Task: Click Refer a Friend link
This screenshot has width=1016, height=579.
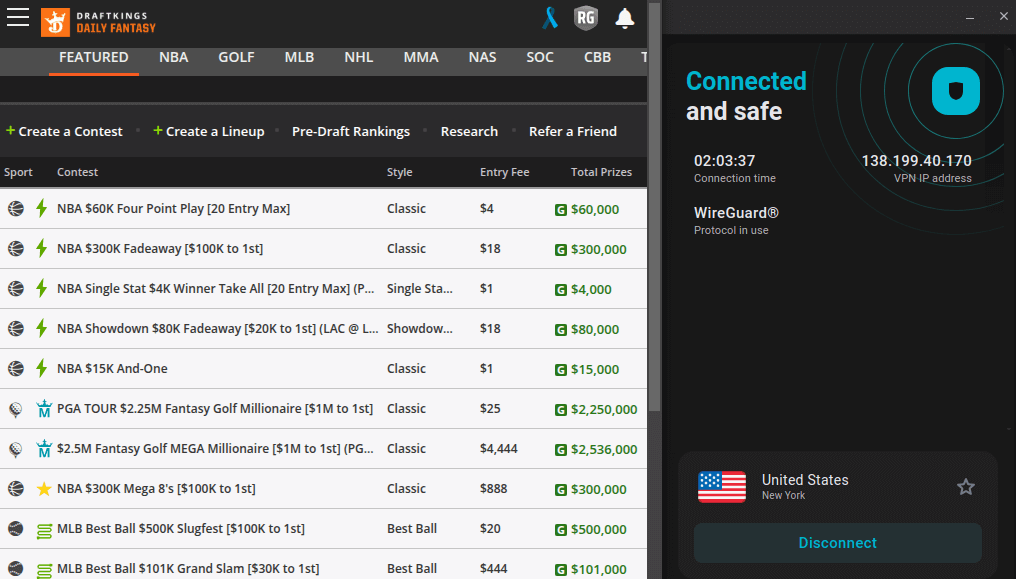Action: [x=573, y=131]
